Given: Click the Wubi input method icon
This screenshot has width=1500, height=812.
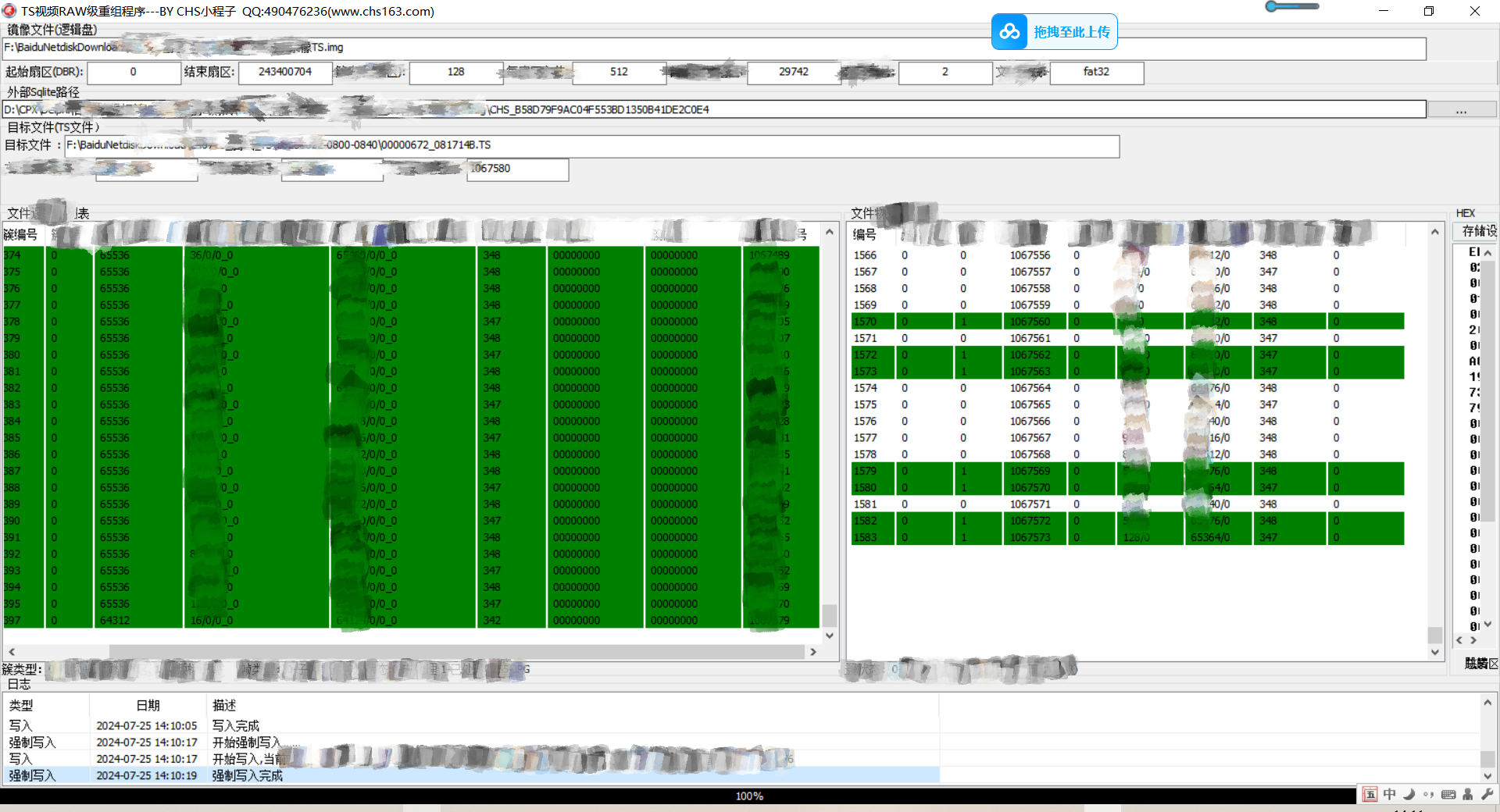Looking at the screenshot, I should (x=1370, y=795).
